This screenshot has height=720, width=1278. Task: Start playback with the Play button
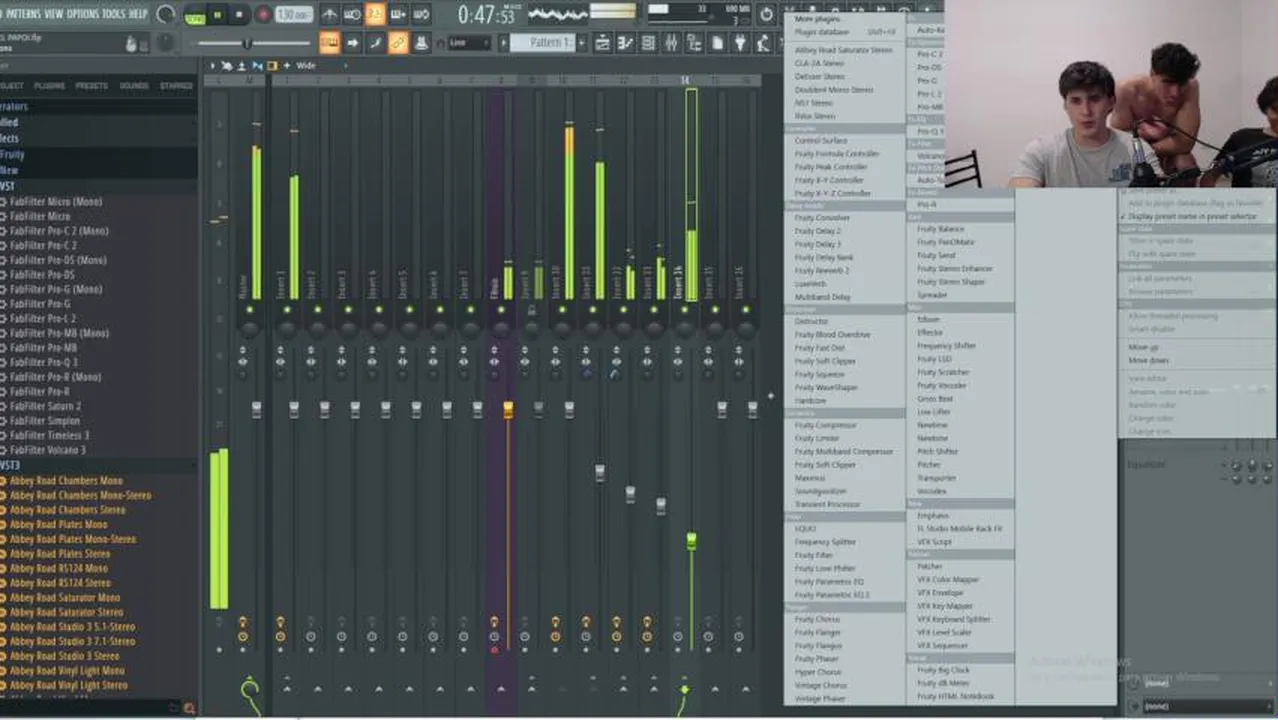pos(217,14)
